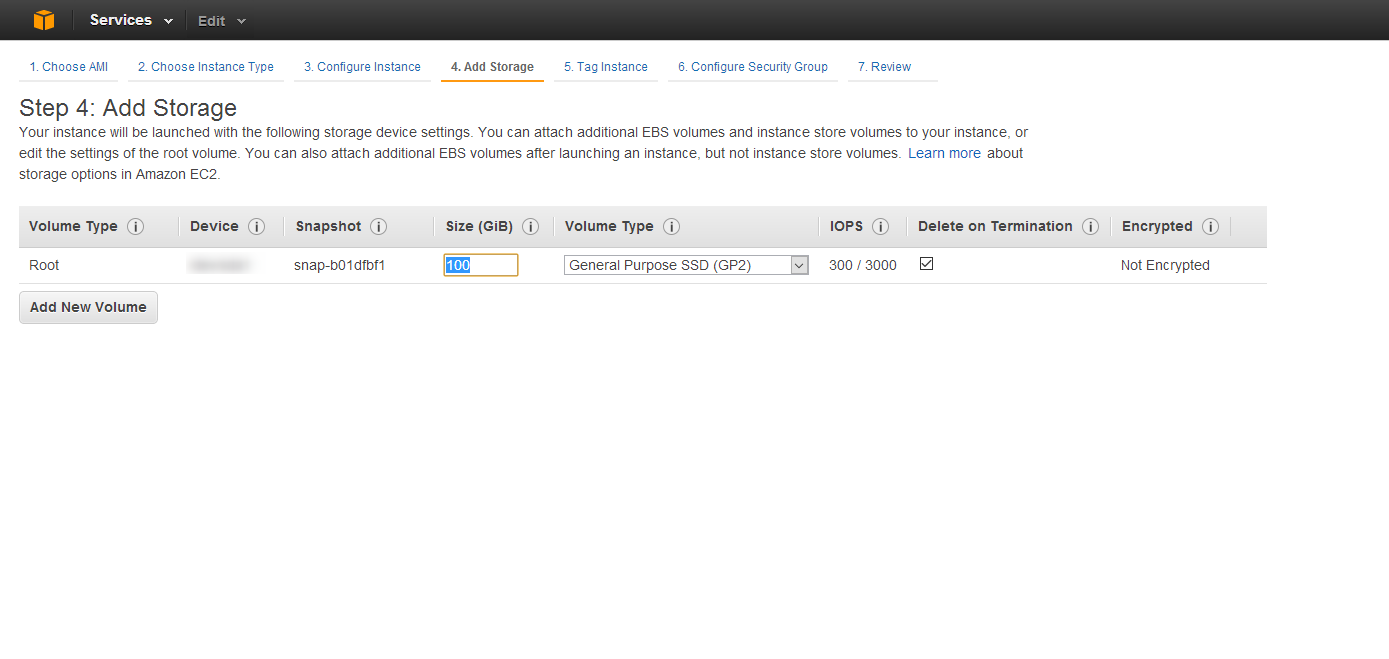Click the AWS home cube icon
The width and height of the screenshot is (1389, 659).
click(x=42, y=19)
